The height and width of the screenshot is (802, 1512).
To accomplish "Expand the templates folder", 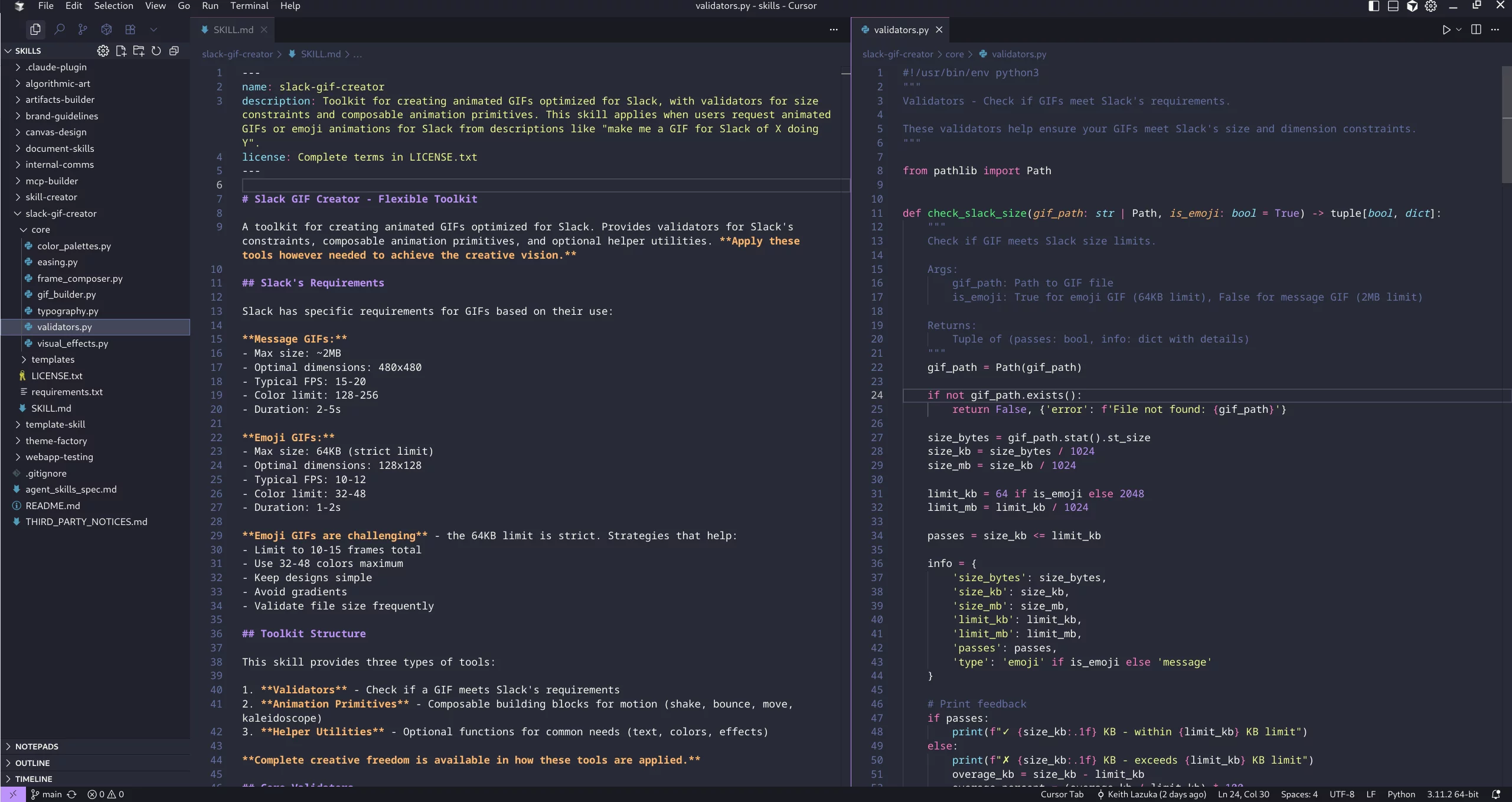I will tap(53, 359).
